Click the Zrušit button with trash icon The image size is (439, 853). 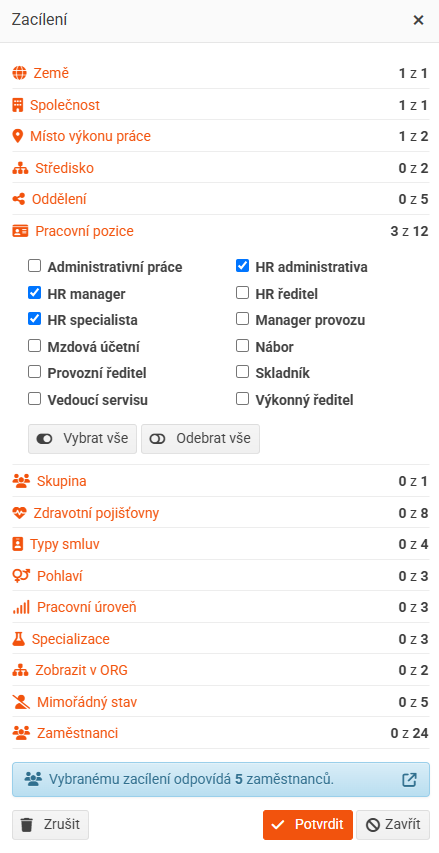point(50,825)
